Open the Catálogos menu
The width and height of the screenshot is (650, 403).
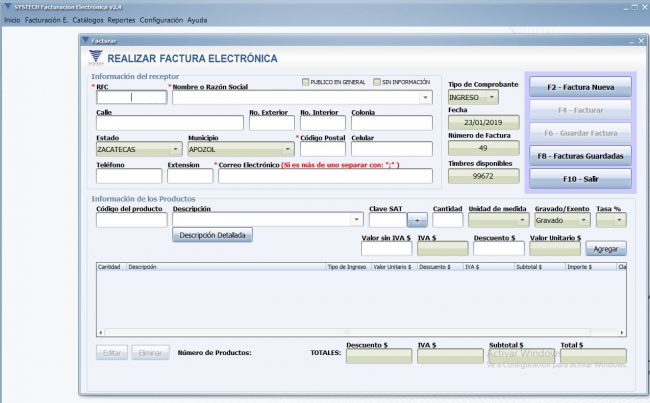click(x=88, y=20)
